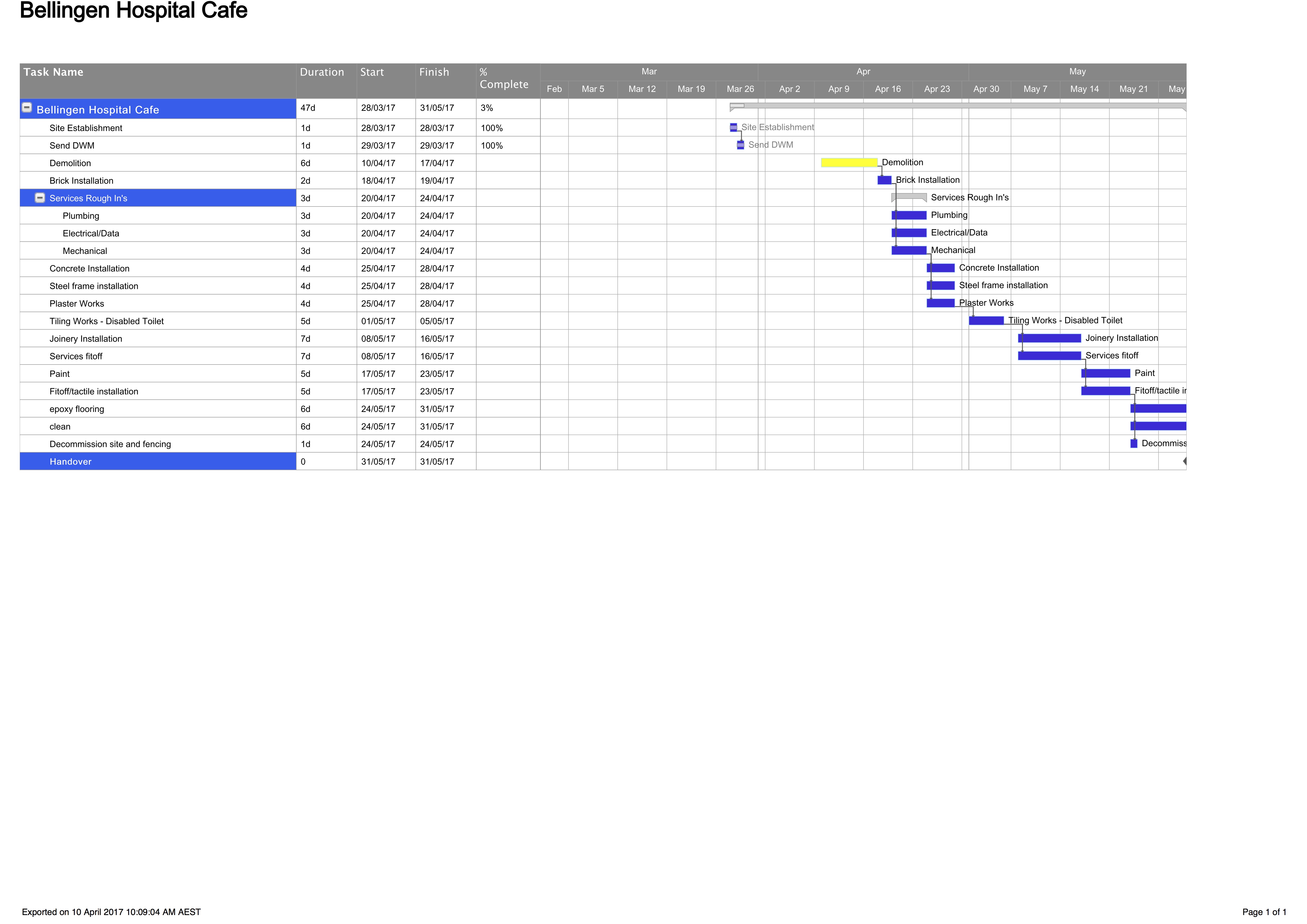Select the Plumbing subtask name
Image resolution: width=1307 pixels, height=924 pixels.
click(81, 216)
